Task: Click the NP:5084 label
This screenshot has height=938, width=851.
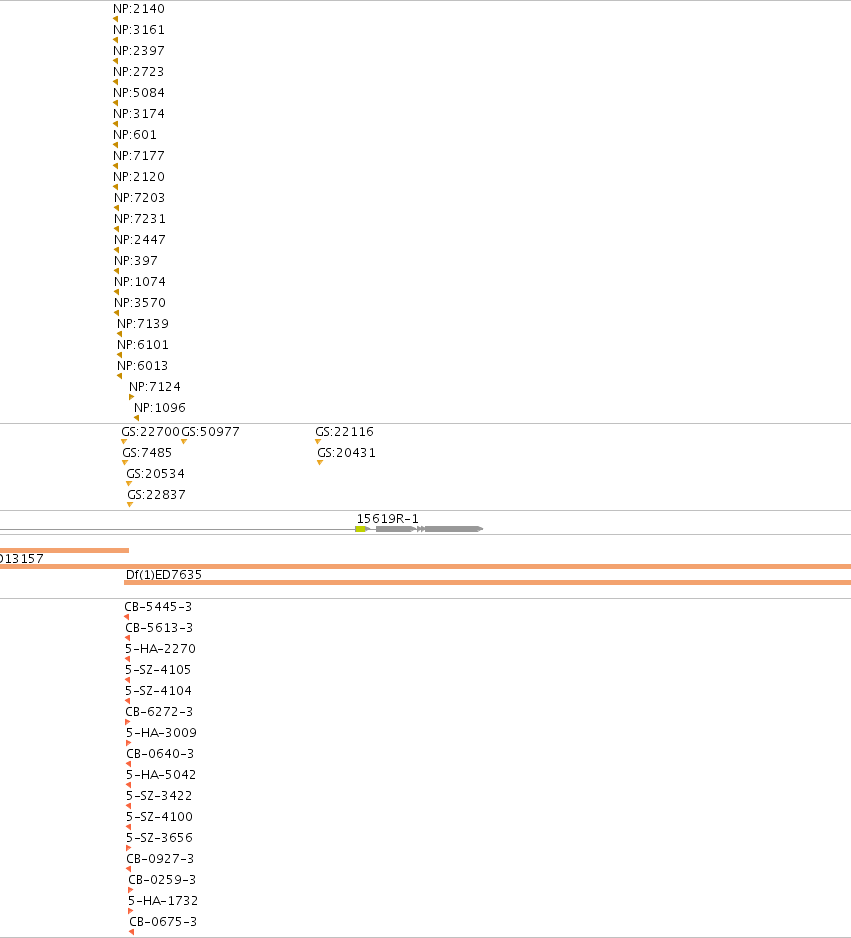Action: (x=139, y=92)
